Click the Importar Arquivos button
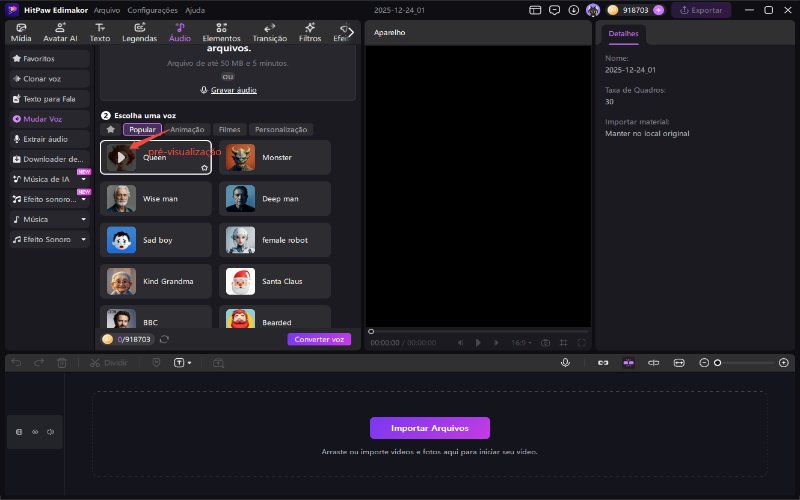800x500 pixels. click(430, 428)
